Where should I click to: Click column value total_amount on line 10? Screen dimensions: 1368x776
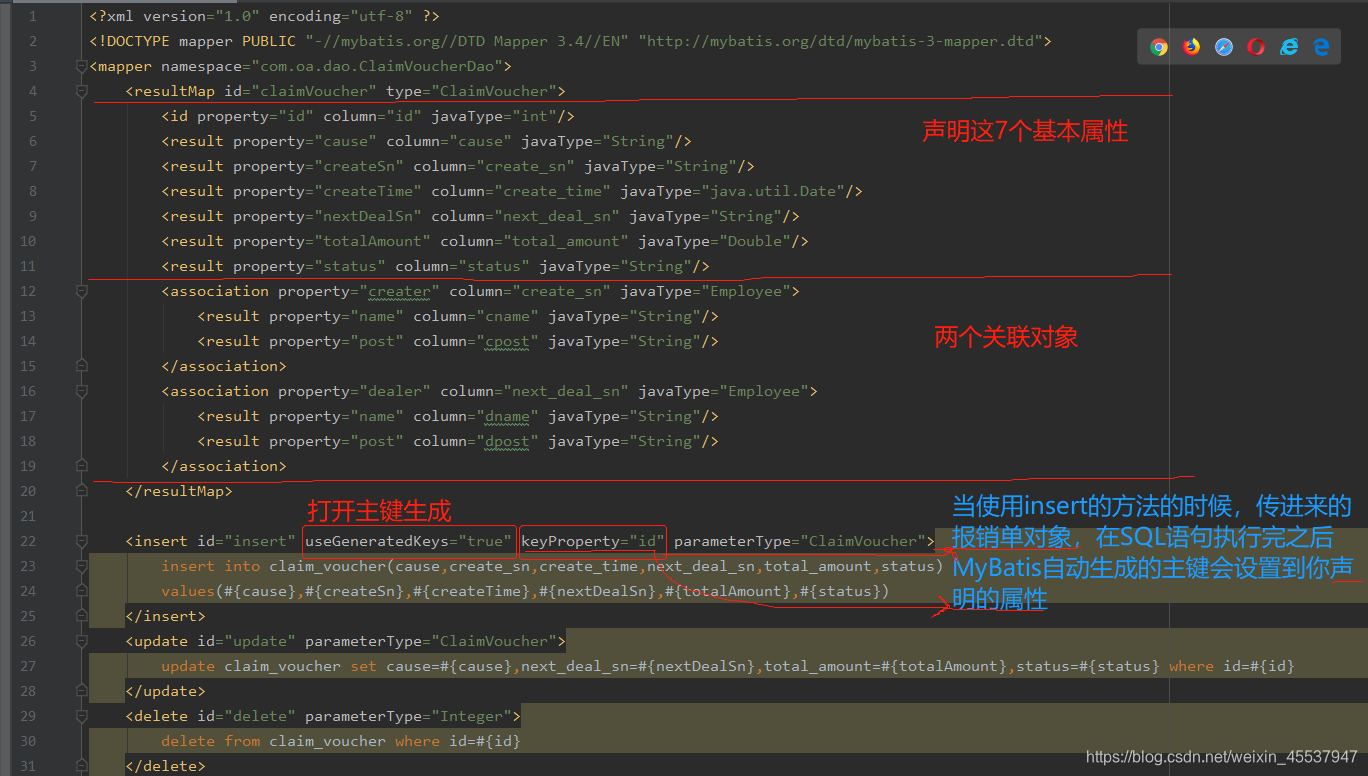click(x=566, y=241)
